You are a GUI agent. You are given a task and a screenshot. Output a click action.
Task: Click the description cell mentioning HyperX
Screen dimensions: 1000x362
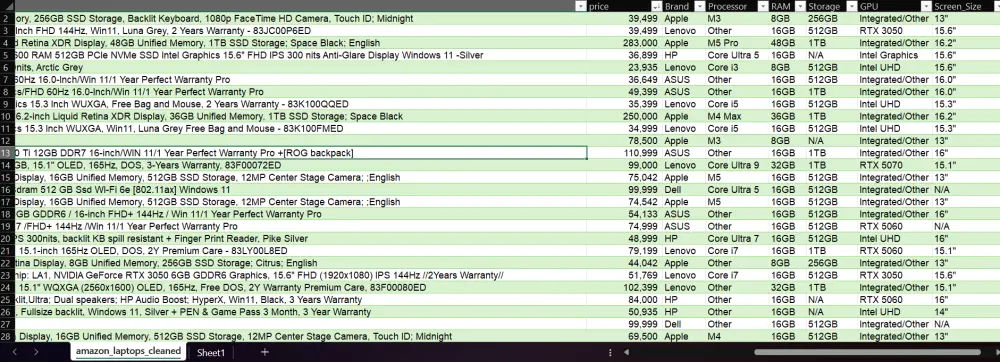click(x=300, y=300)
